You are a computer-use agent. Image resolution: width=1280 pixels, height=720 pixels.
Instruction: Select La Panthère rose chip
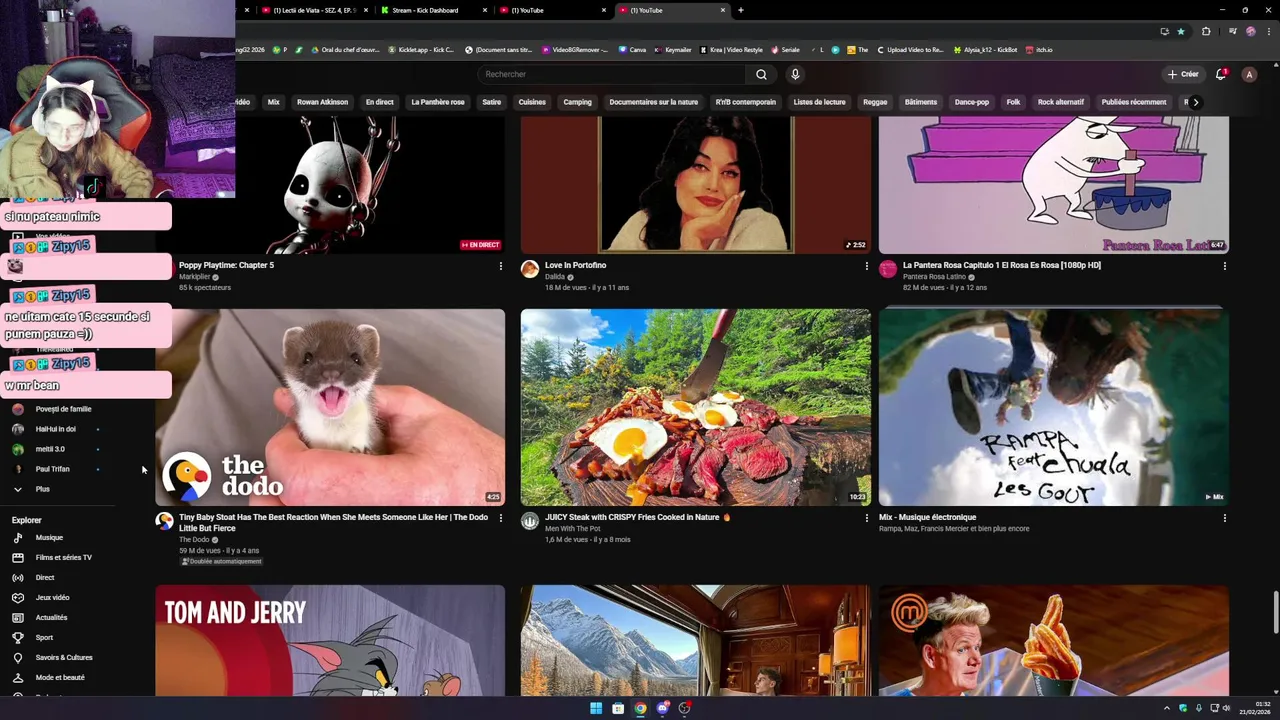coord(438,102)
